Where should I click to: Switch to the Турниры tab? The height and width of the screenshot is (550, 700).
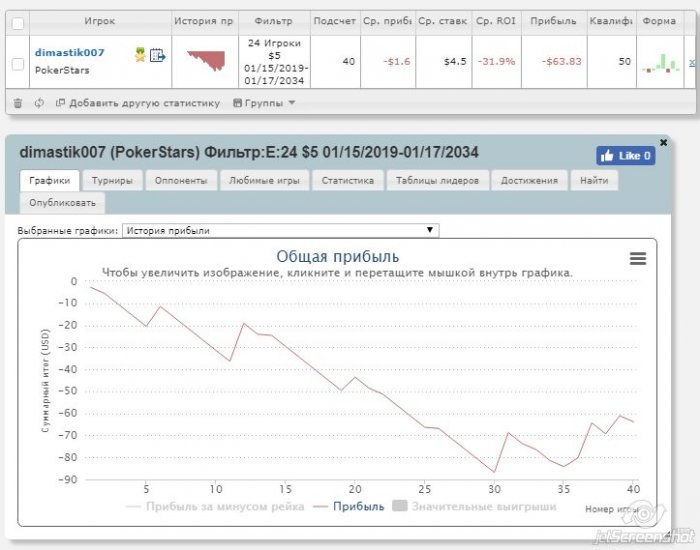pyautogui.click(x=112, y=180)
